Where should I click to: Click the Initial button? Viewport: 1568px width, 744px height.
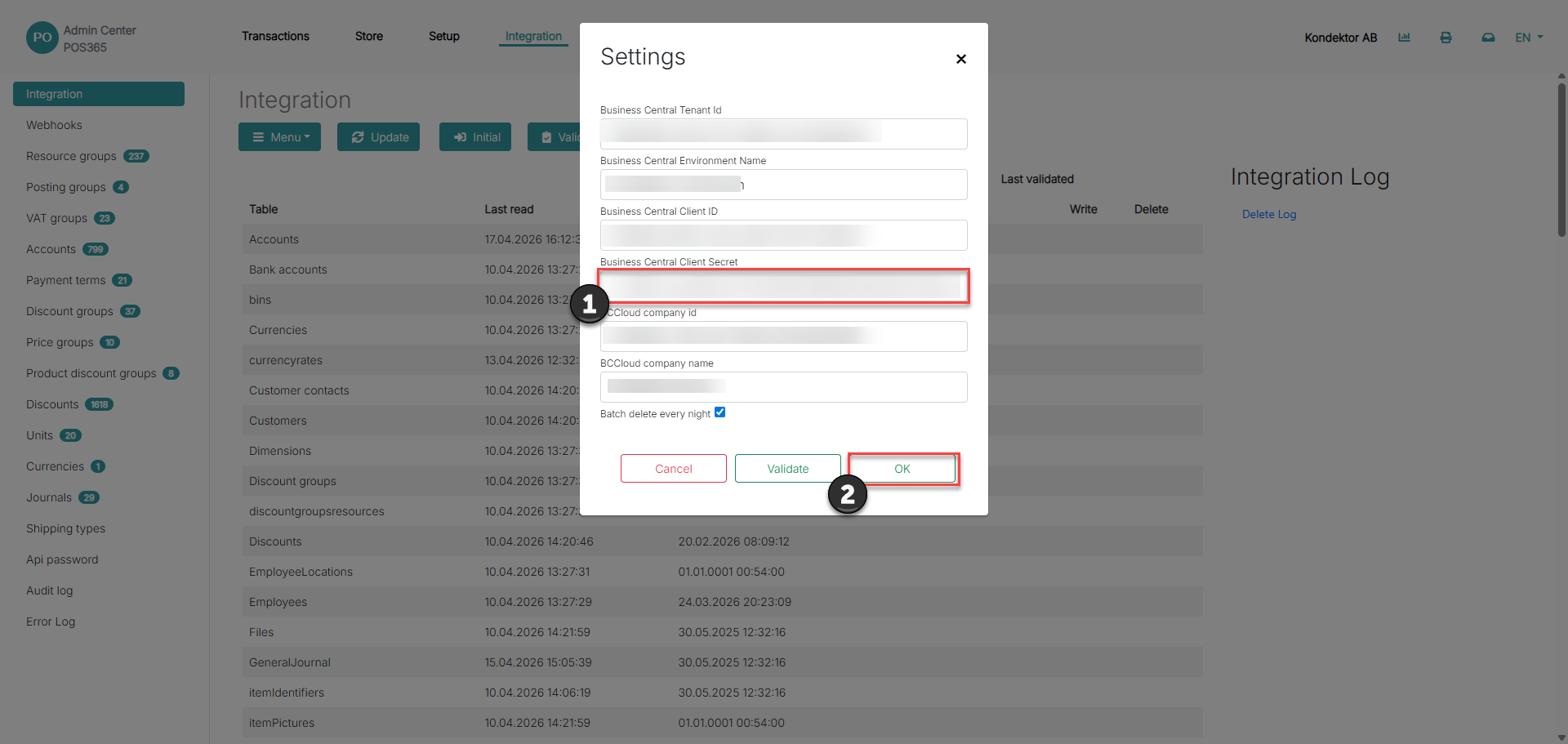coord(475,137)
